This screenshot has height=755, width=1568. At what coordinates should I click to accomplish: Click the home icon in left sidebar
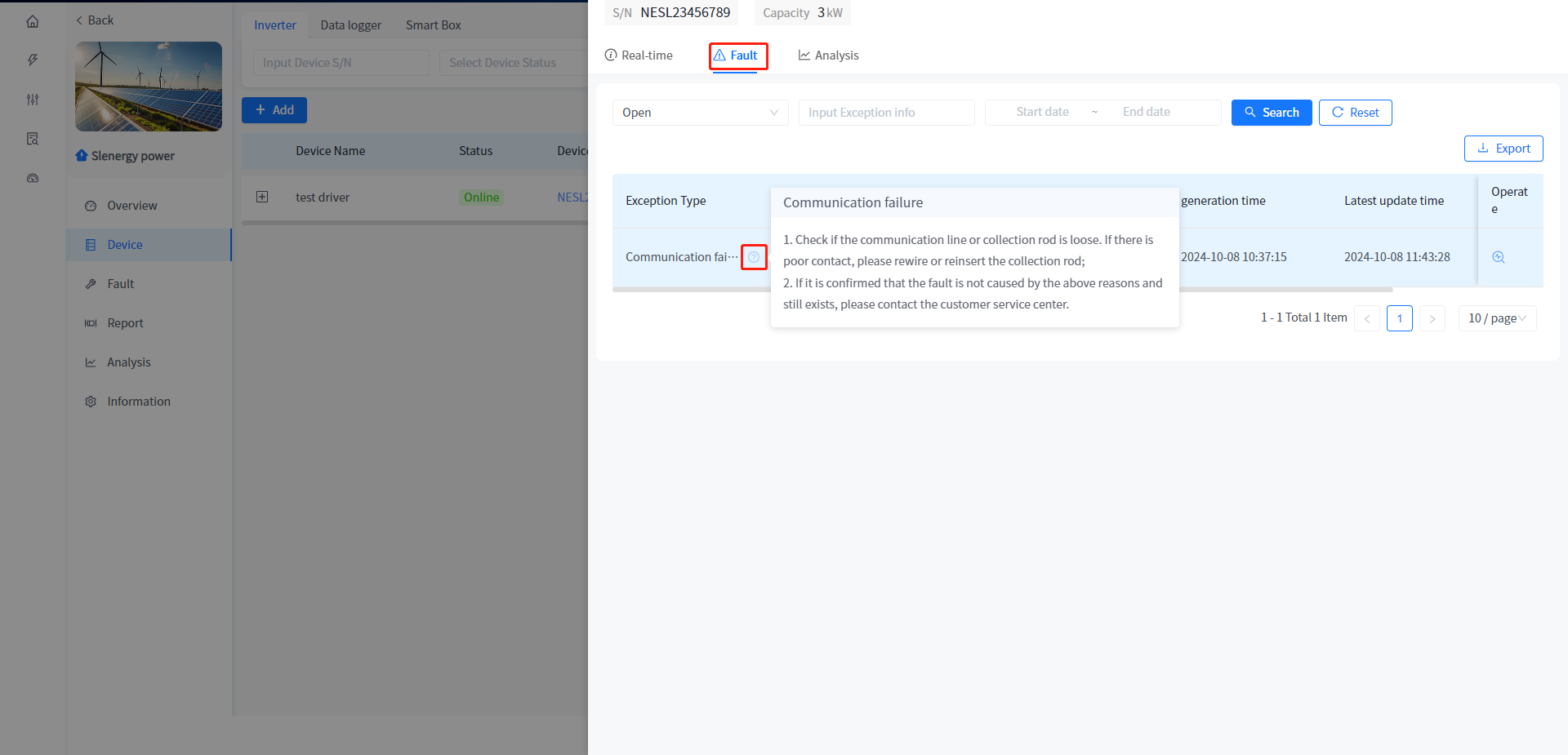click(x=33, y=21)
